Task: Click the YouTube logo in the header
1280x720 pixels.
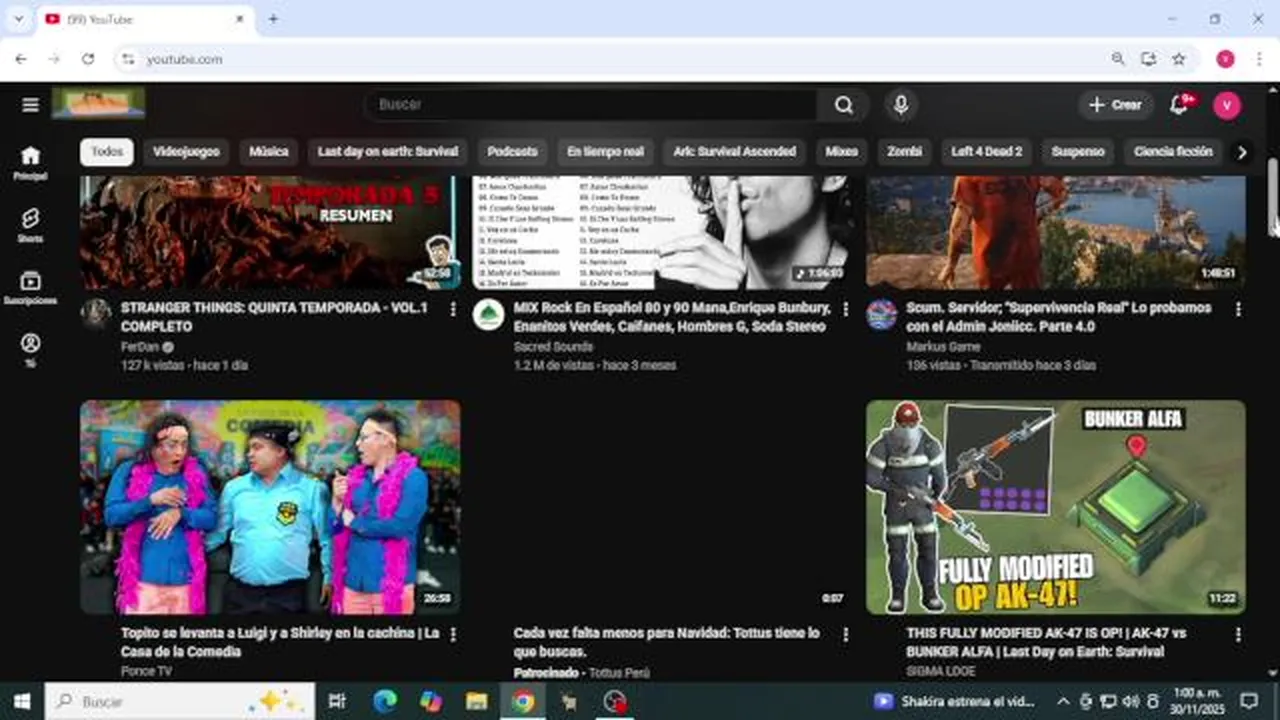Action: pyautogui.click(x=98, y=103)
